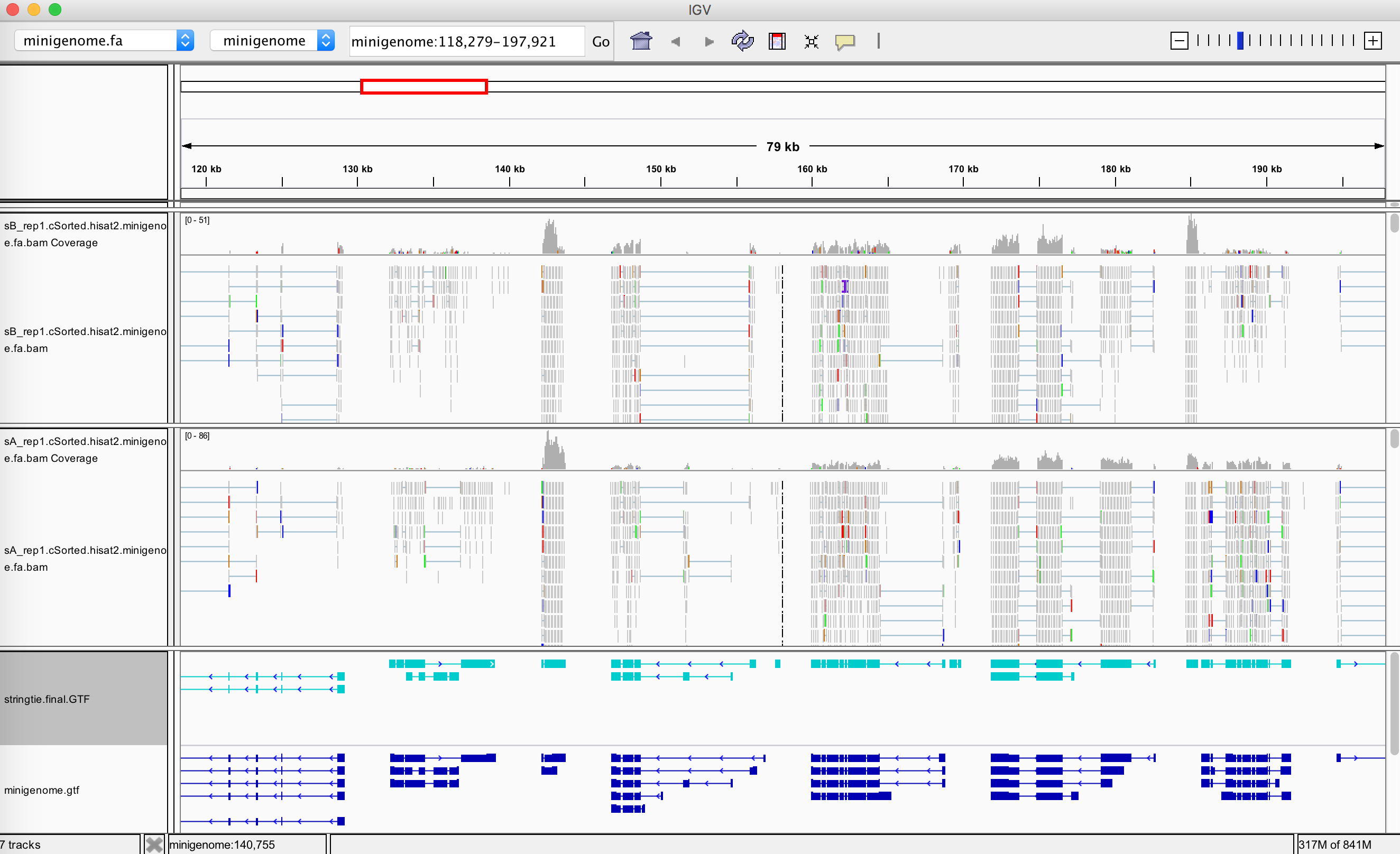Select the minigenome.gtf track label
The height and width of the screenshot is (854, 1400).
pos(41,790)
